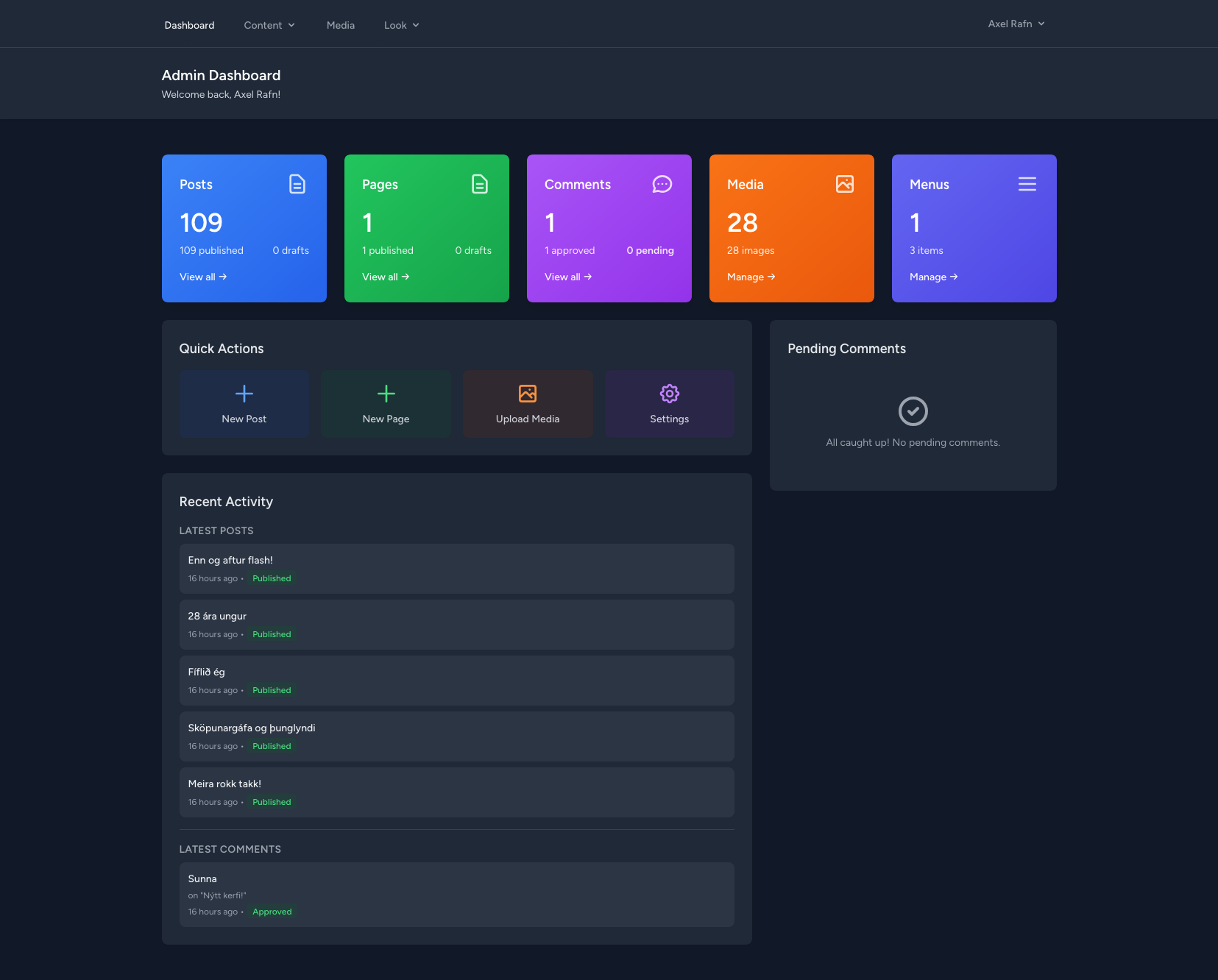Open the post 'Enn og aftur flash!'
This screenshot has height=980, width=1218.
coord(230,560)
